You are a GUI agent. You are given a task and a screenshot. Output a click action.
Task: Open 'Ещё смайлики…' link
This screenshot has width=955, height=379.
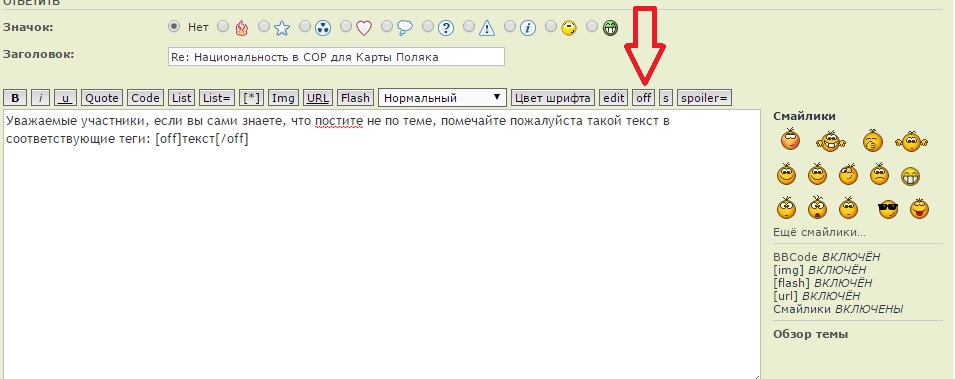tap(819, 232)
